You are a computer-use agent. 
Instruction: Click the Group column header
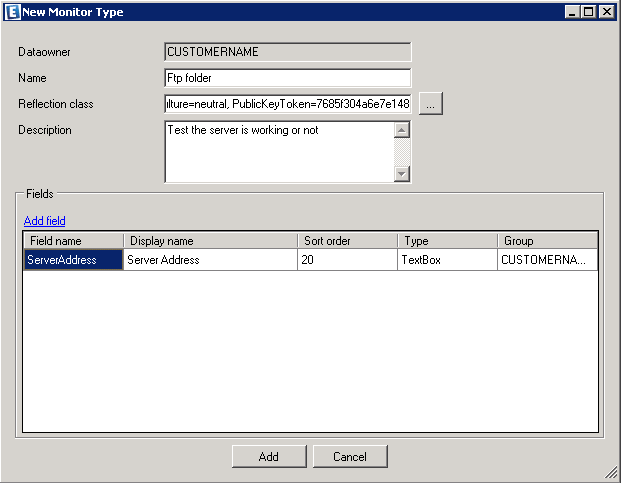pos(546,241)
